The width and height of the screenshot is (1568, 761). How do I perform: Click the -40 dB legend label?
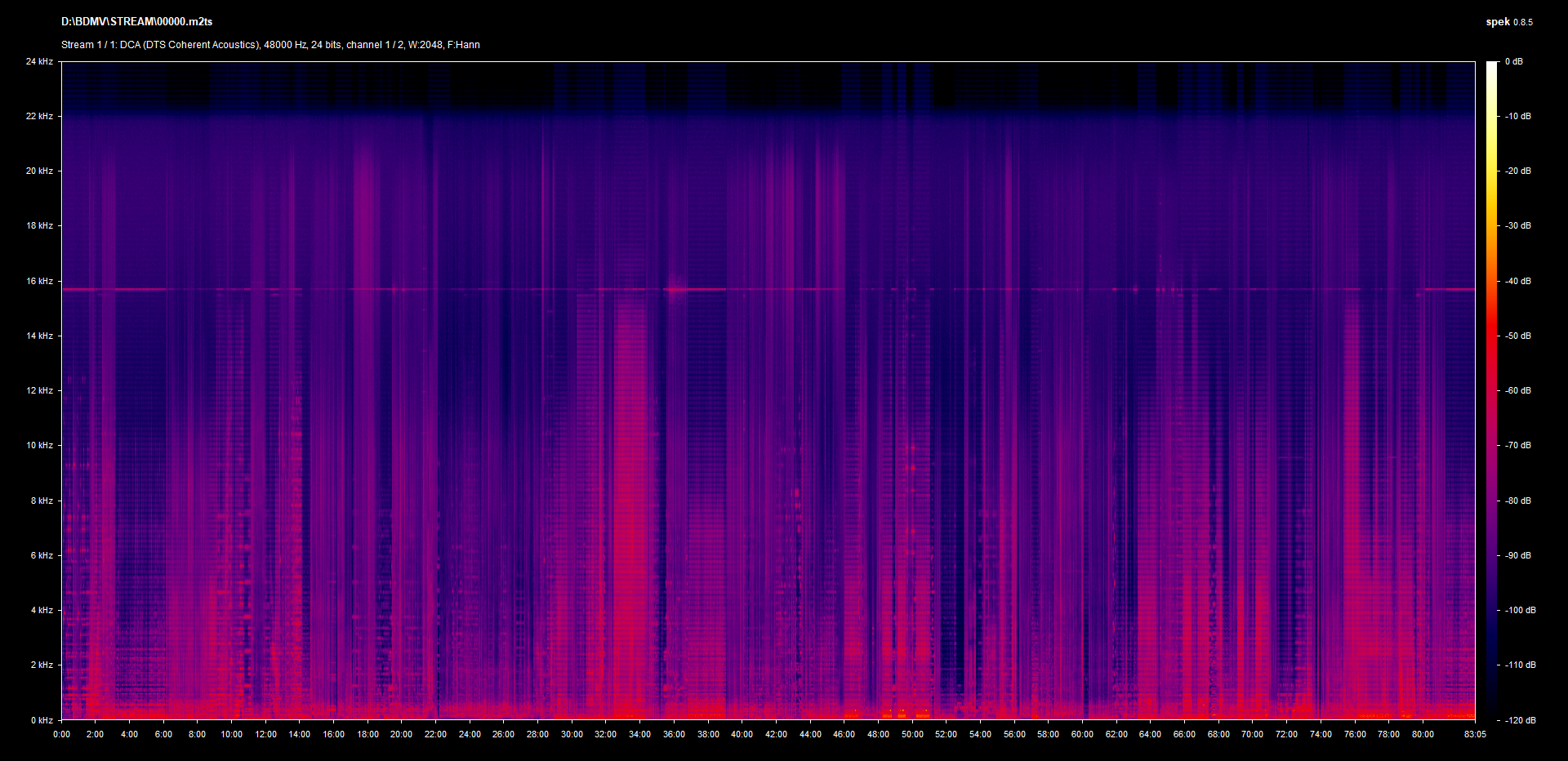[x=1518, y=281]
